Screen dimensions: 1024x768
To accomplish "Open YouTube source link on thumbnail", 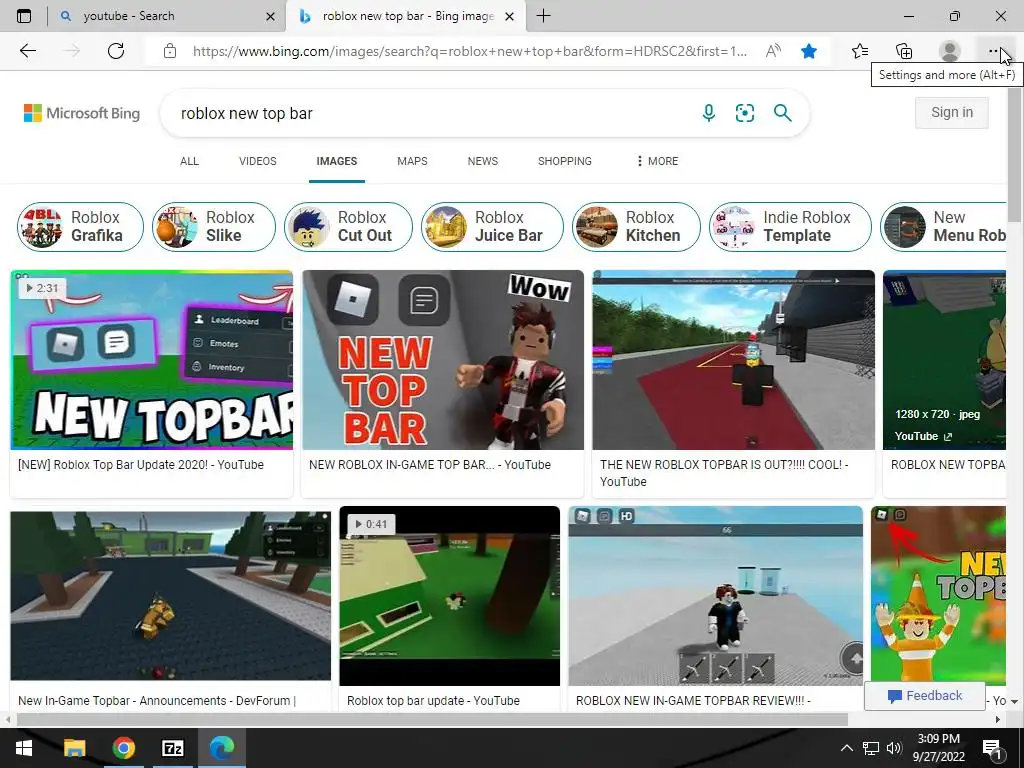I will click(923, 436).
